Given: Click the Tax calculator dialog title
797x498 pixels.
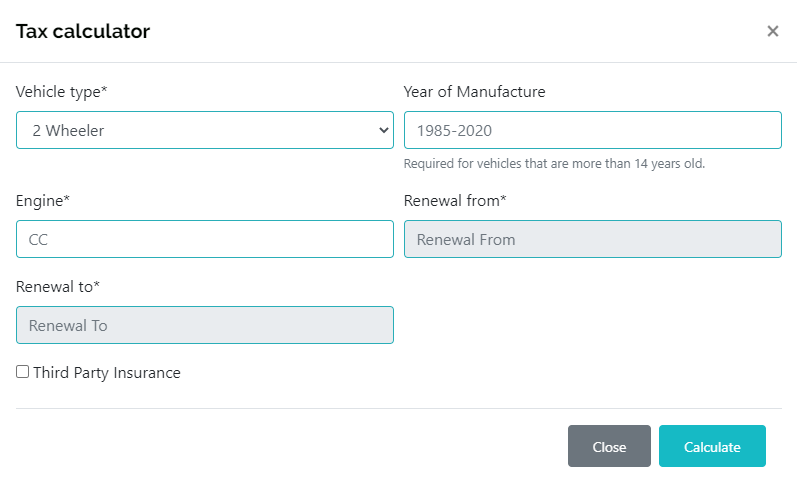Looking at the screenshot, I should click(83, 31).
